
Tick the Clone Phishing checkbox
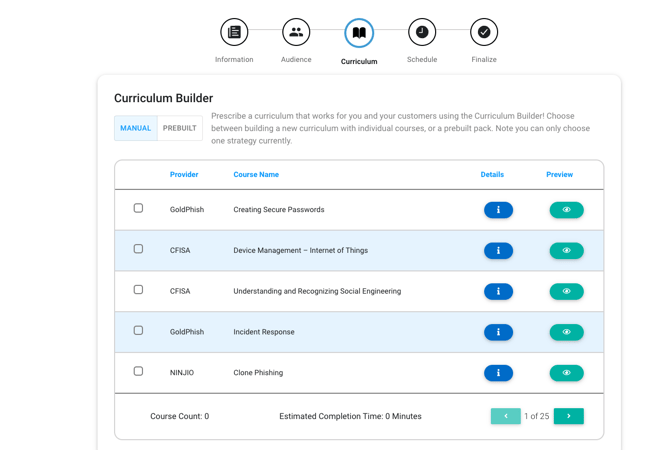(138, 371)
